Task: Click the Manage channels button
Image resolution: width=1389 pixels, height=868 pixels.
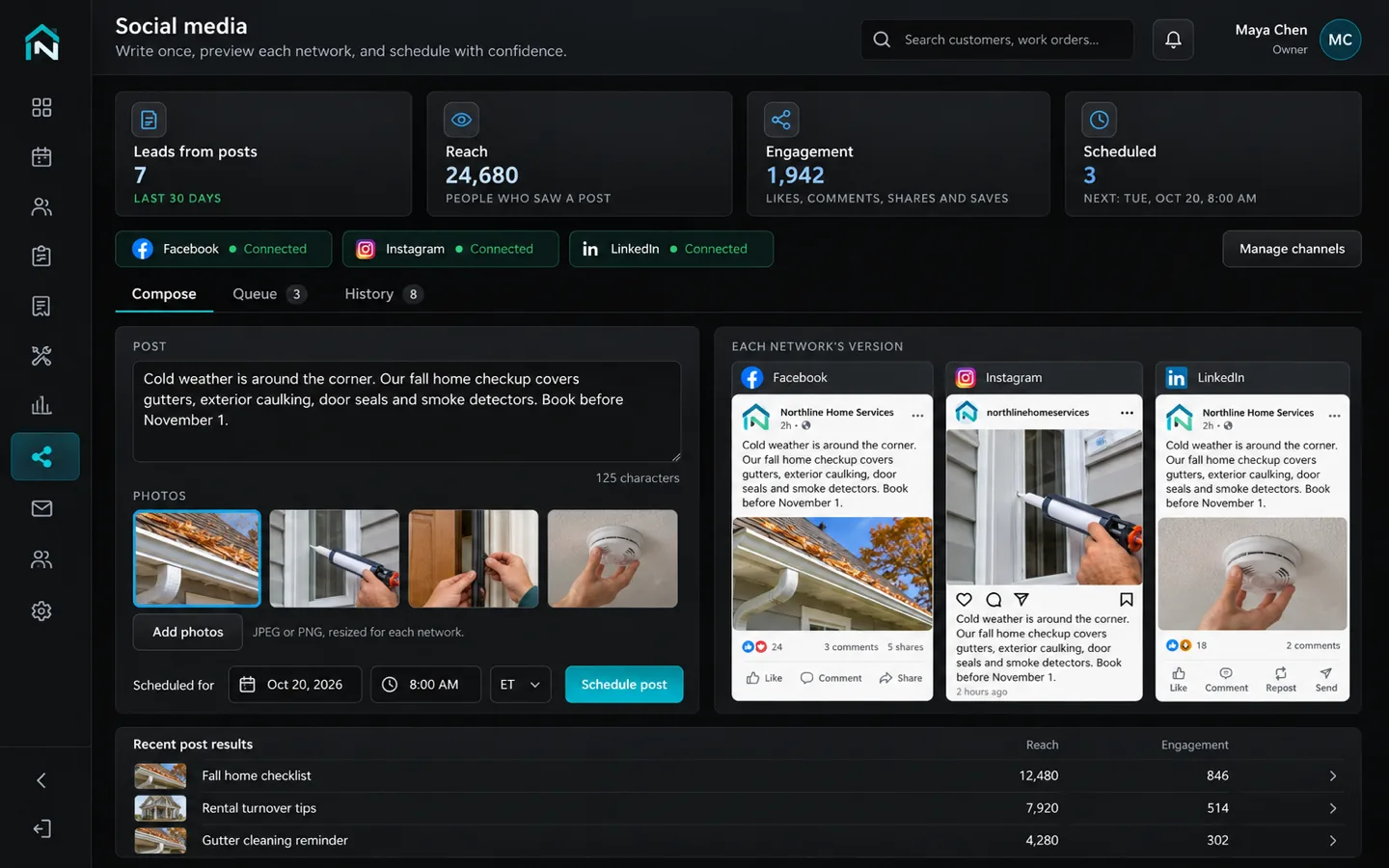Action: click(x=1292, y=249)
